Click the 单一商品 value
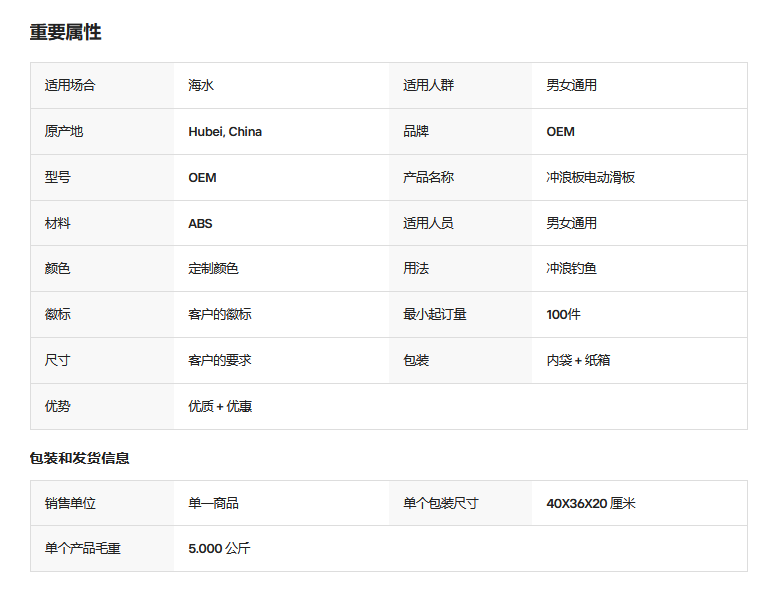This screenshot has height=594, width=764. (x=213, y=503)
